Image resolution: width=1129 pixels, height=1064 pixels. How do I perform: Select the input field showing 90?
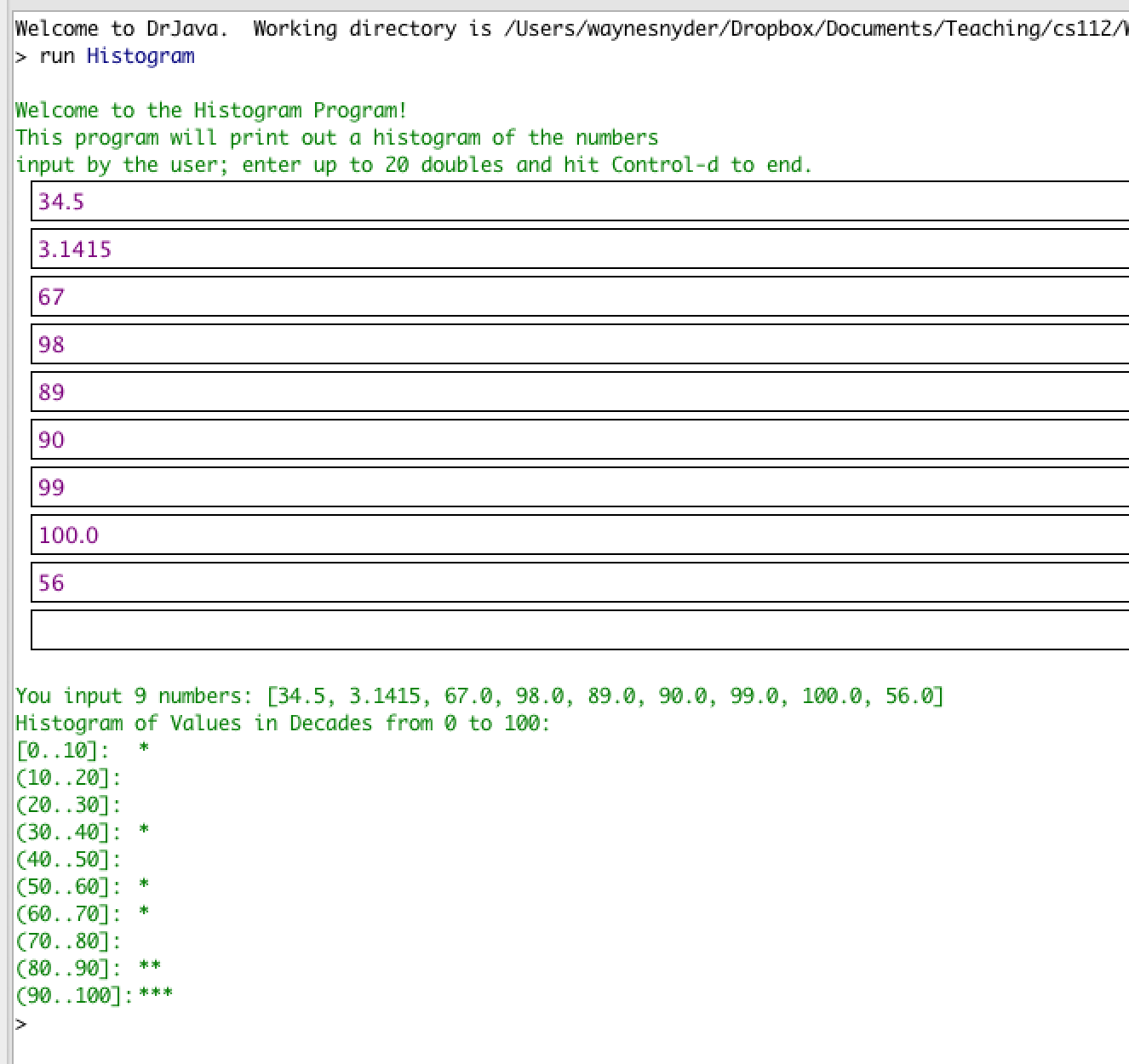tap(579, 440)
